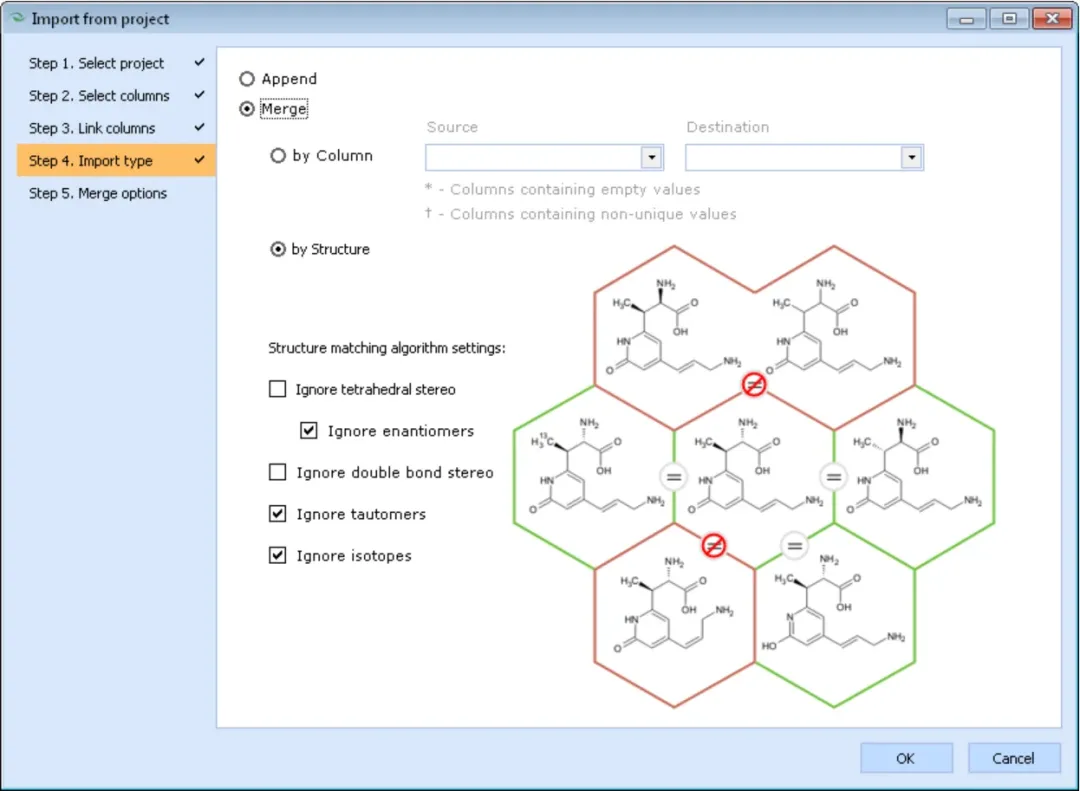Screen dimensions: 1080x791
Task: Click the red not-equal icon between top hexagons
Action: (x=754, y=384)
